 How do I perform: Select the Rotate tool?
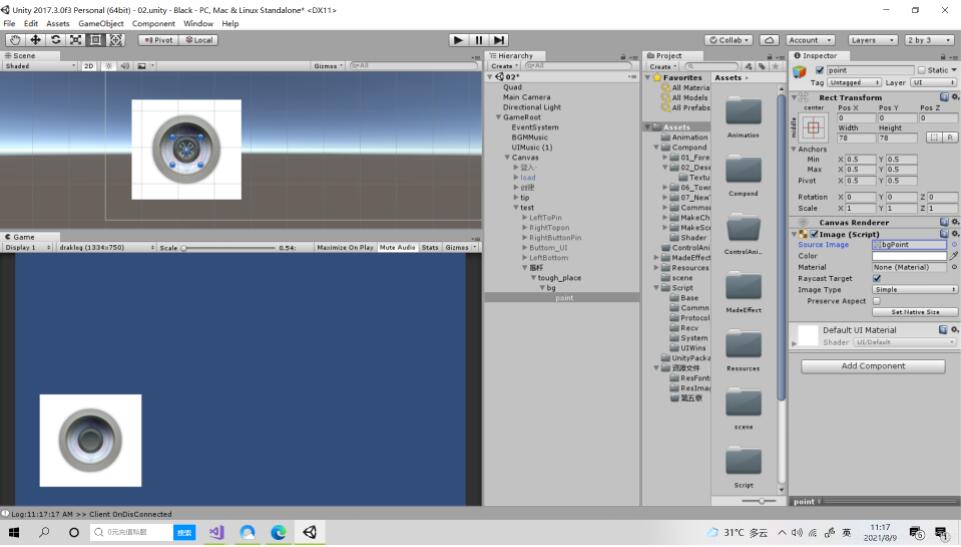(x=55, y=40)
